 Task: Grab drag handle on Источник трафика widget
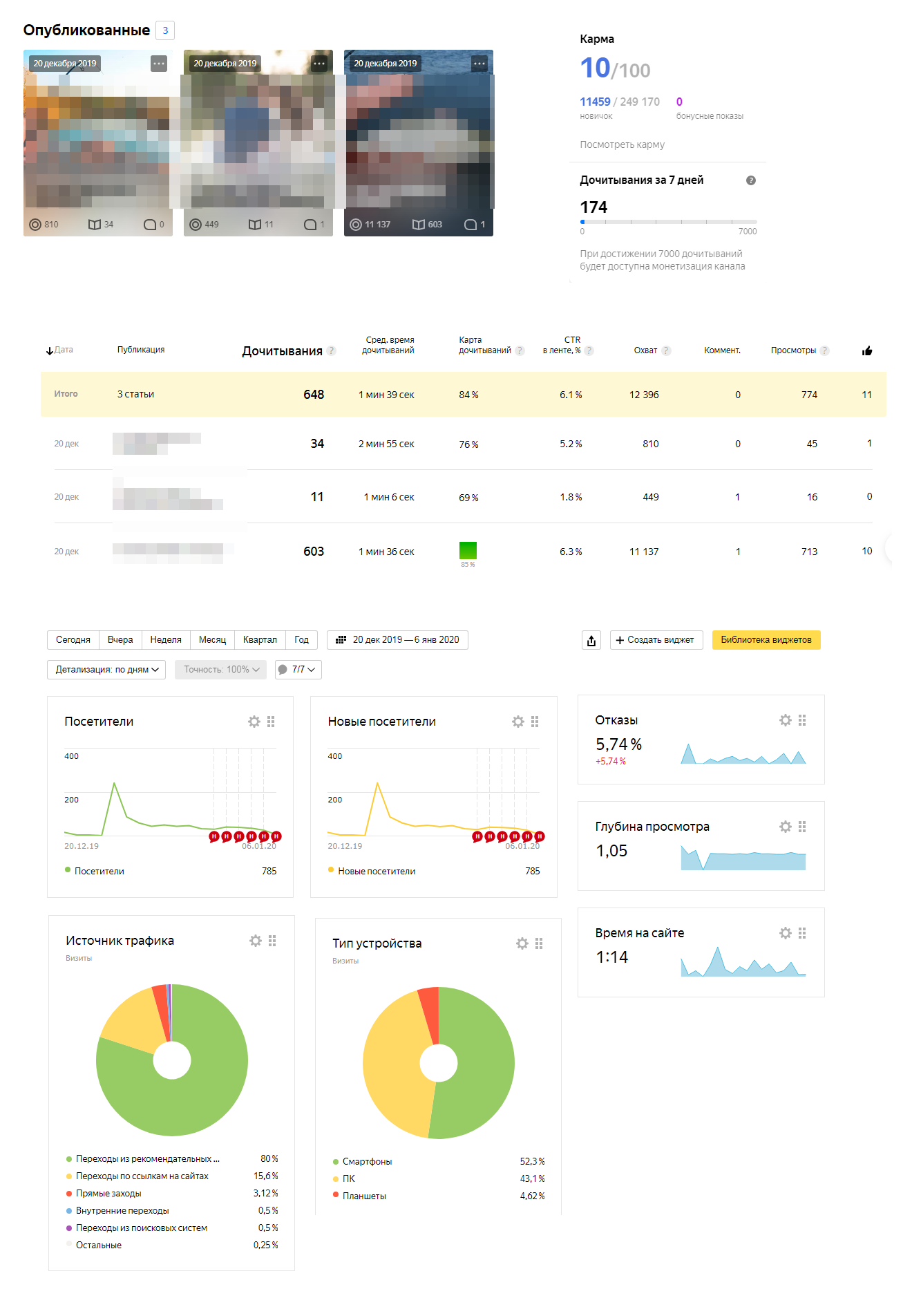(x=272, y=941)
